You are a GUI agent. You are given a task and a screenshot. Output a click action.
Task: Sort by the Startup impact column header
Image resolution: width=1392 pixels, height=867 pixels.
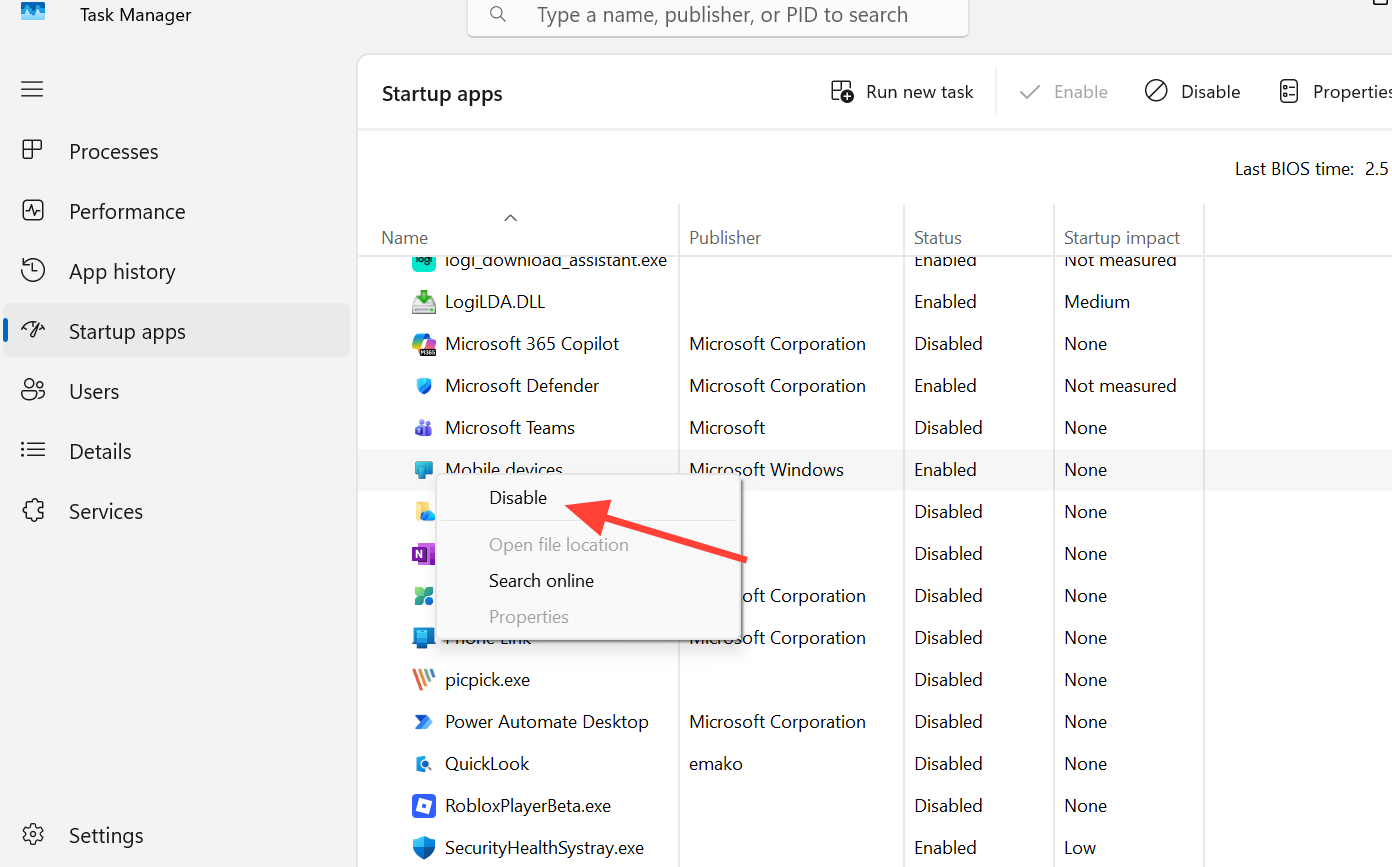click(x=1122, y=238)
